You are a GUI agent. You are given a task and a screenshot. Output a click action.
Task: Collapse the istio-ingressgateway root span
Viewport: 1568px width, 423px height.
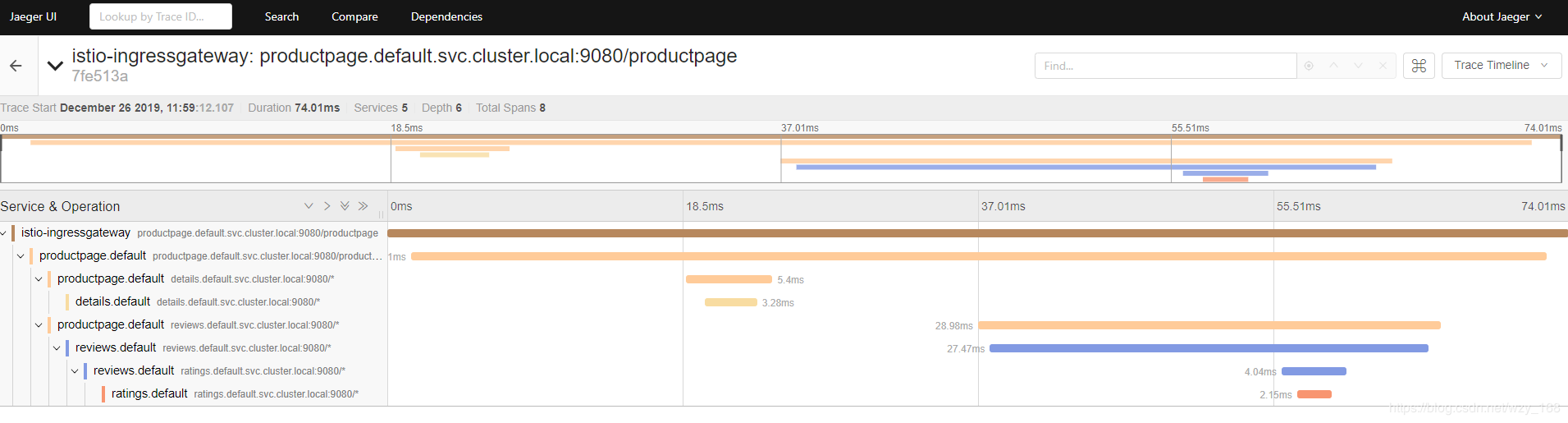4,233
